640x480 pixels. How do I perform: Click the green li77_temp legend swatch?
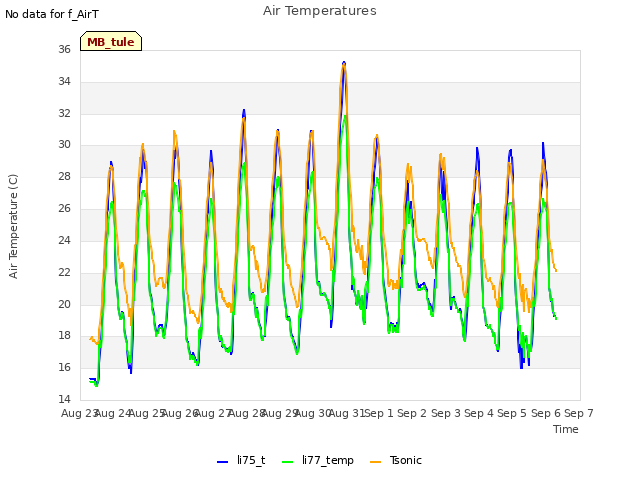(287, 462)
